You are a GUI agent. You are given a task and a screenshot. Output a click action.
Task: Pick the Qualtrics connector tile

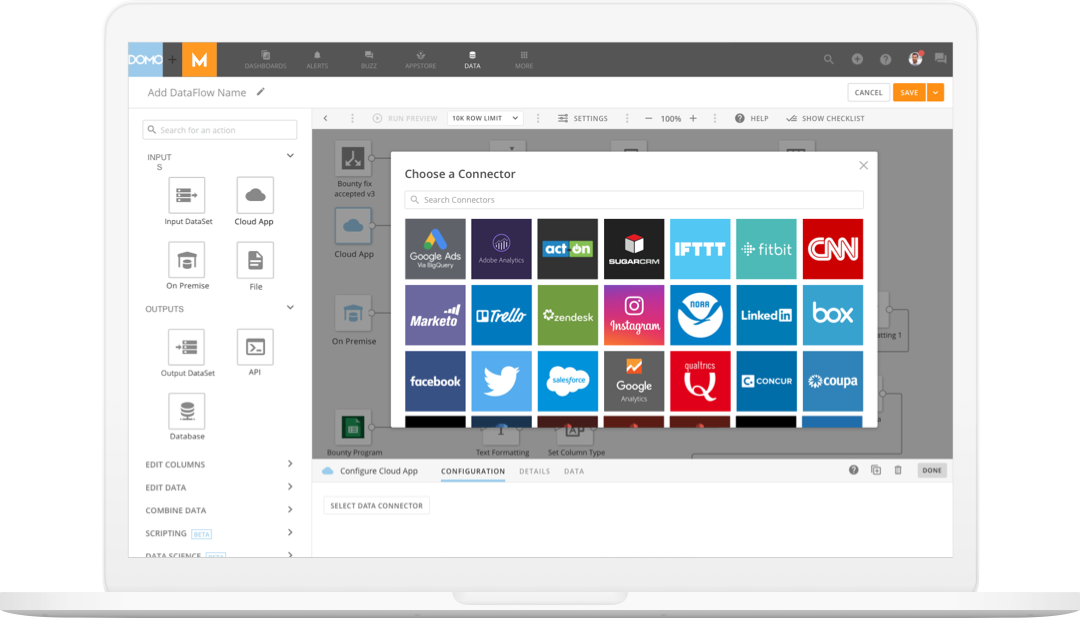point(700,381)
